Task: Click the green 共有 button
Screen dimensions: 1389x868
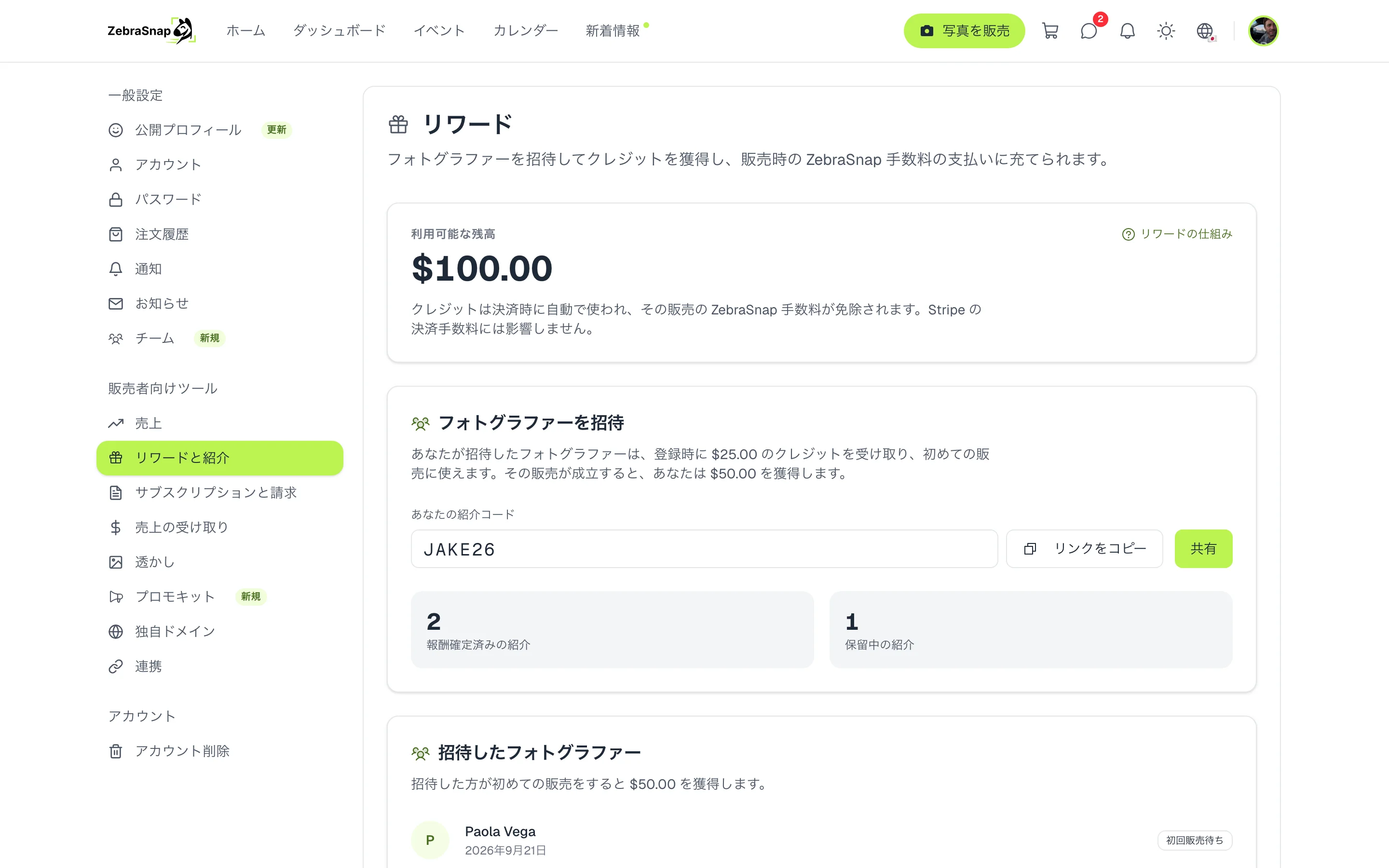Action: tap(1203, 549)
